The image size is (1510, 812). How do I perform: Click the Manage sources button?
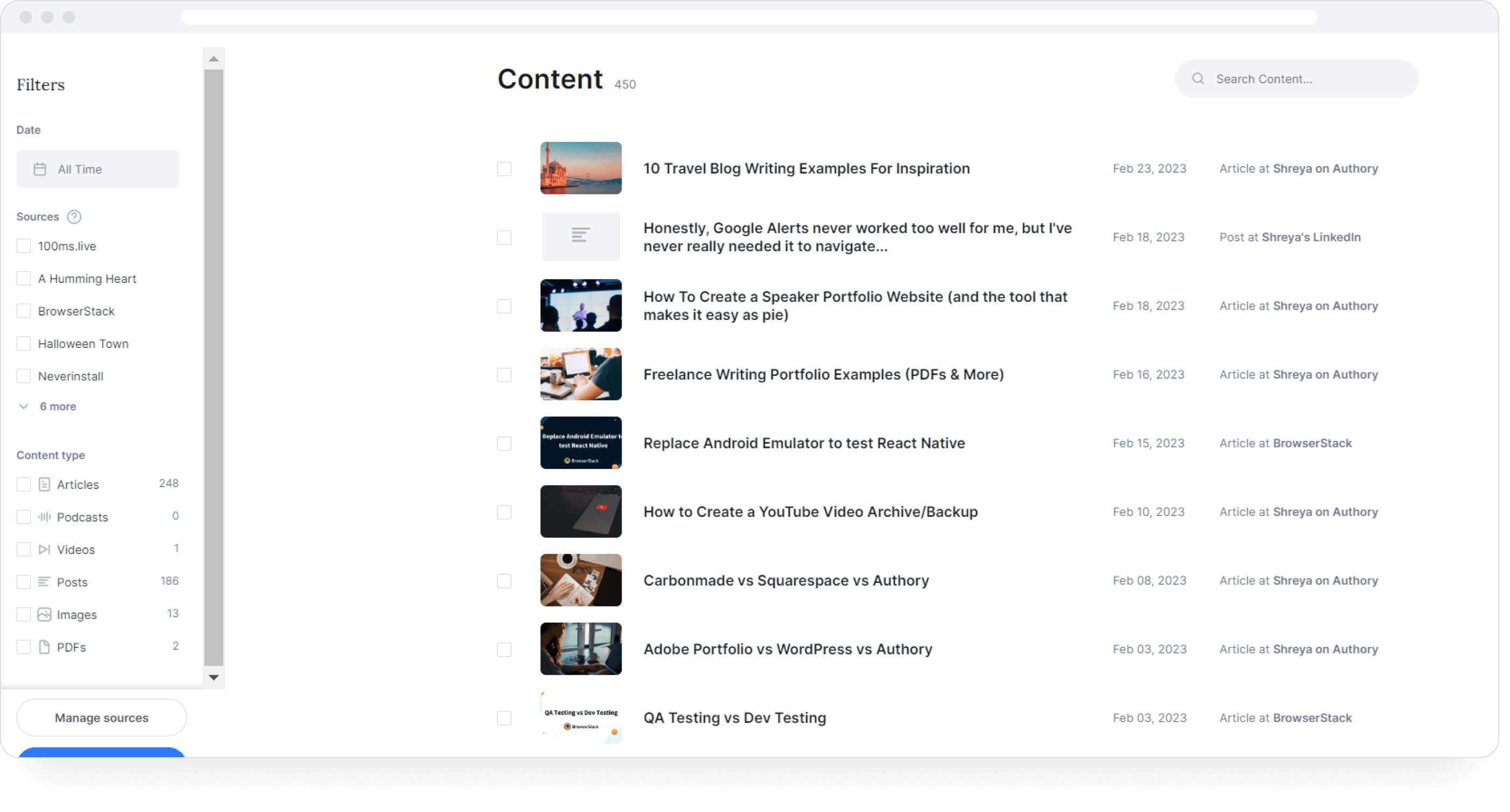(x=102, y=717)
